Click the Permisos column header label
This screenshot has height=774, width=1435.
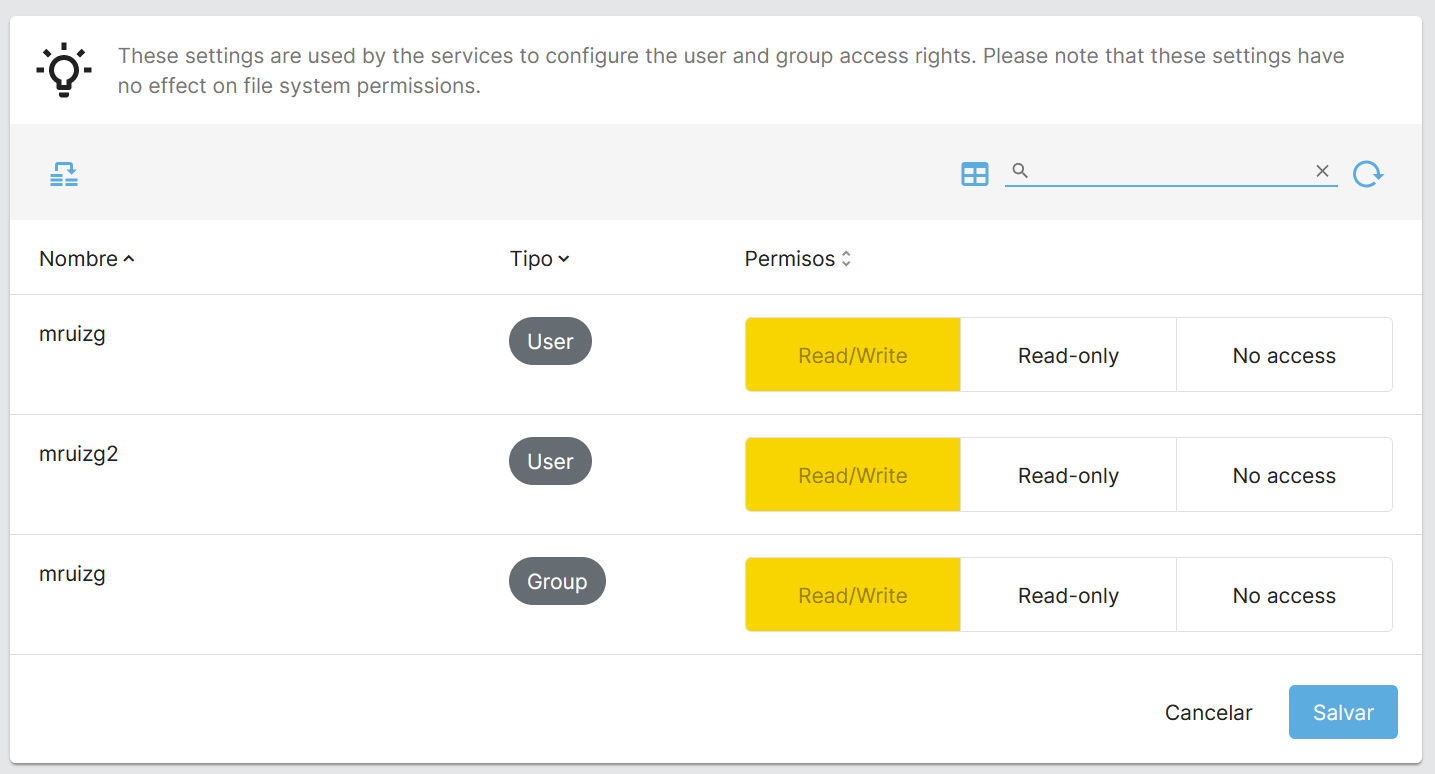(789, 259)
